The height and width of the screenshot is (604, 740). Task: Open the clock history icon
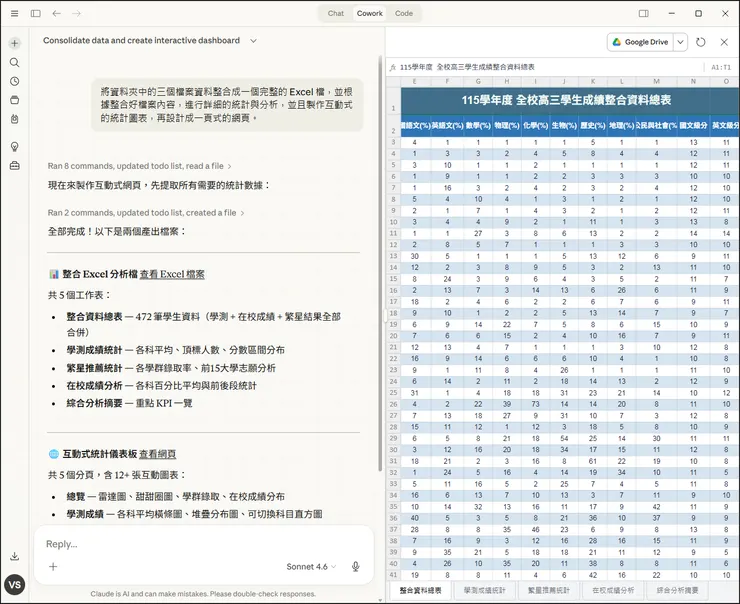[15, 81]
